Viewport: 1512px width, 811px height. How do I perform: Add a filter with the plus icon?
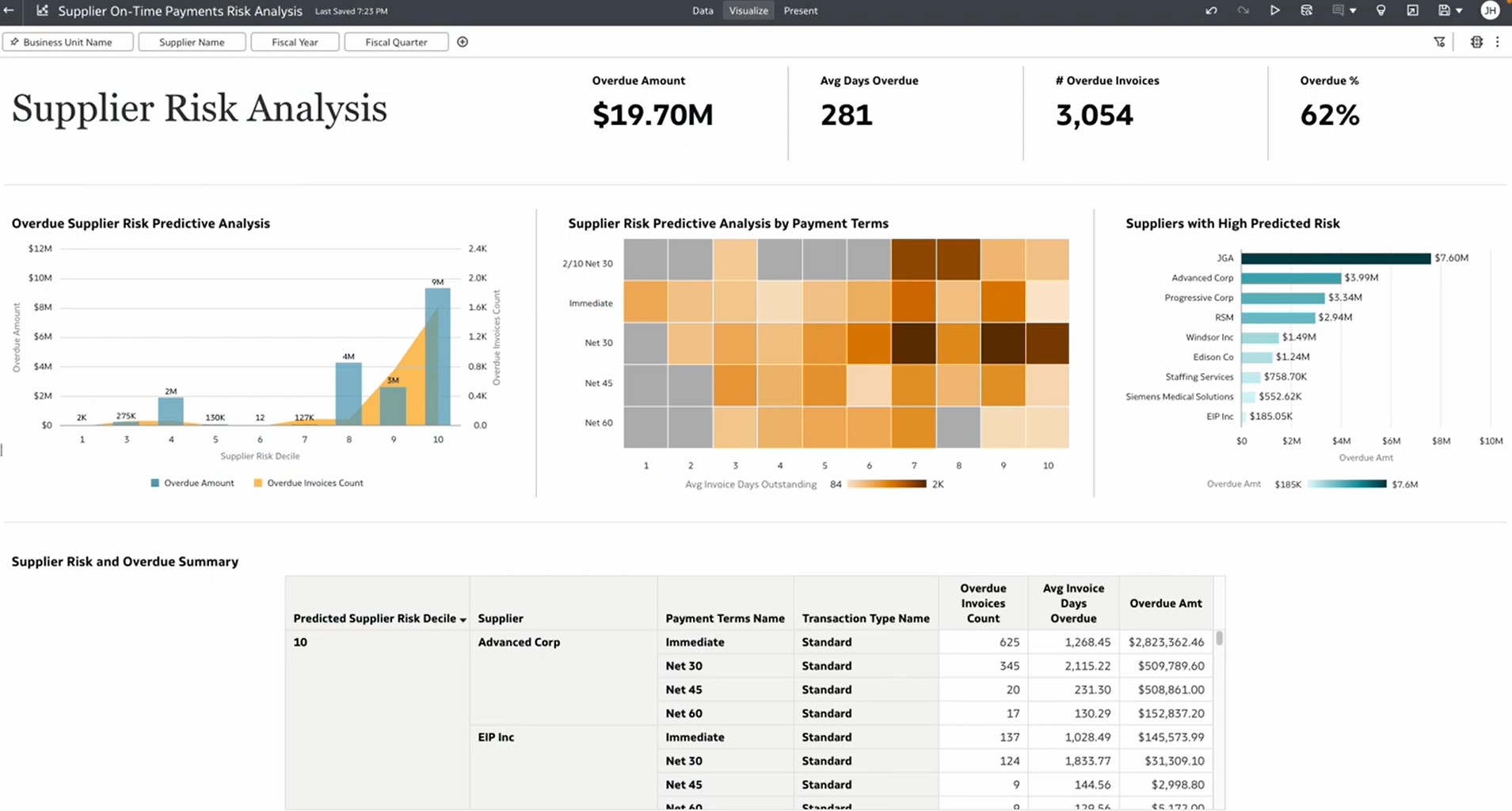coord(463,42)
